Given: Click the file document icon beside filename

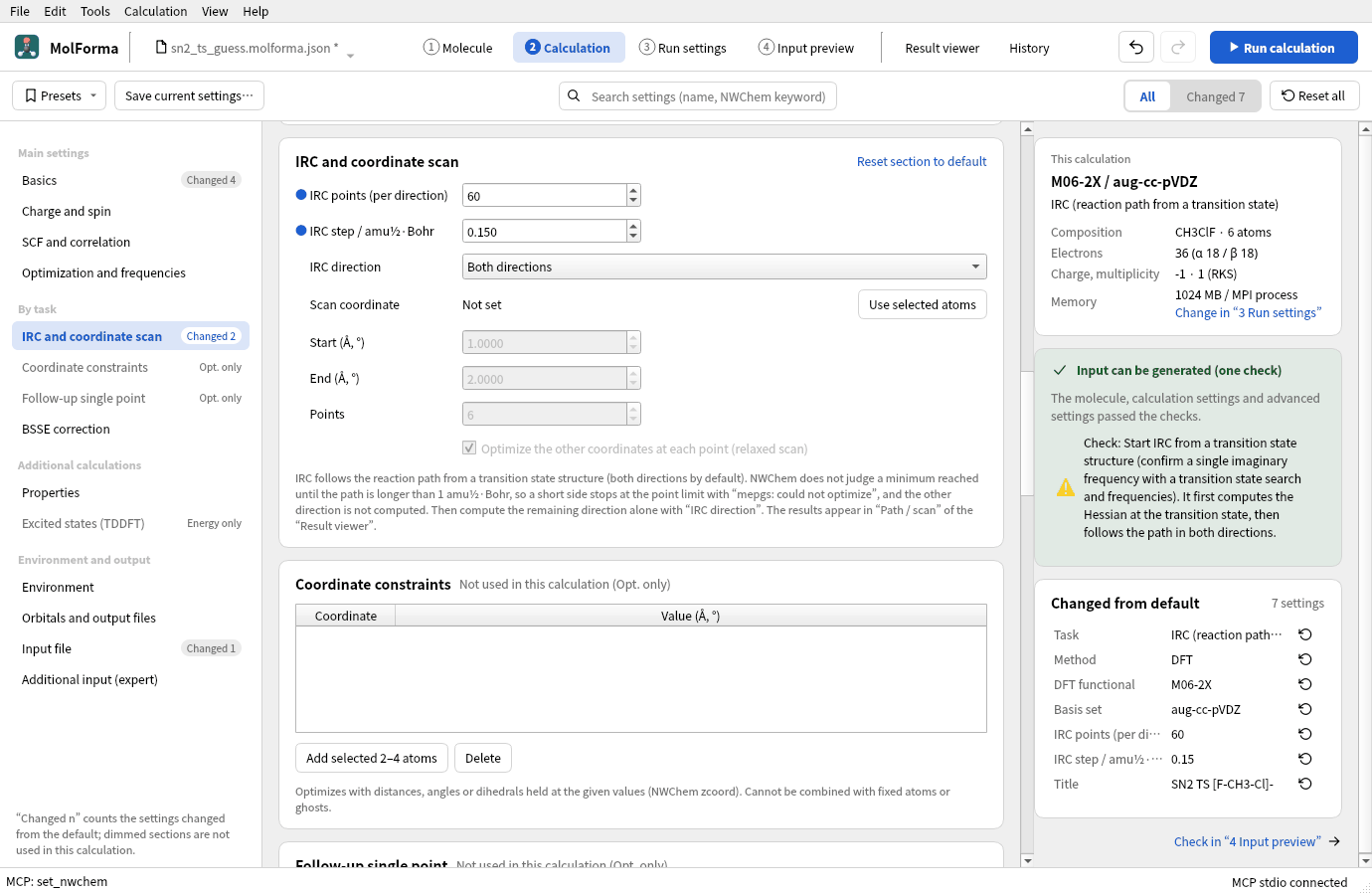Looking at the screenshot, I should coord(161,47).
